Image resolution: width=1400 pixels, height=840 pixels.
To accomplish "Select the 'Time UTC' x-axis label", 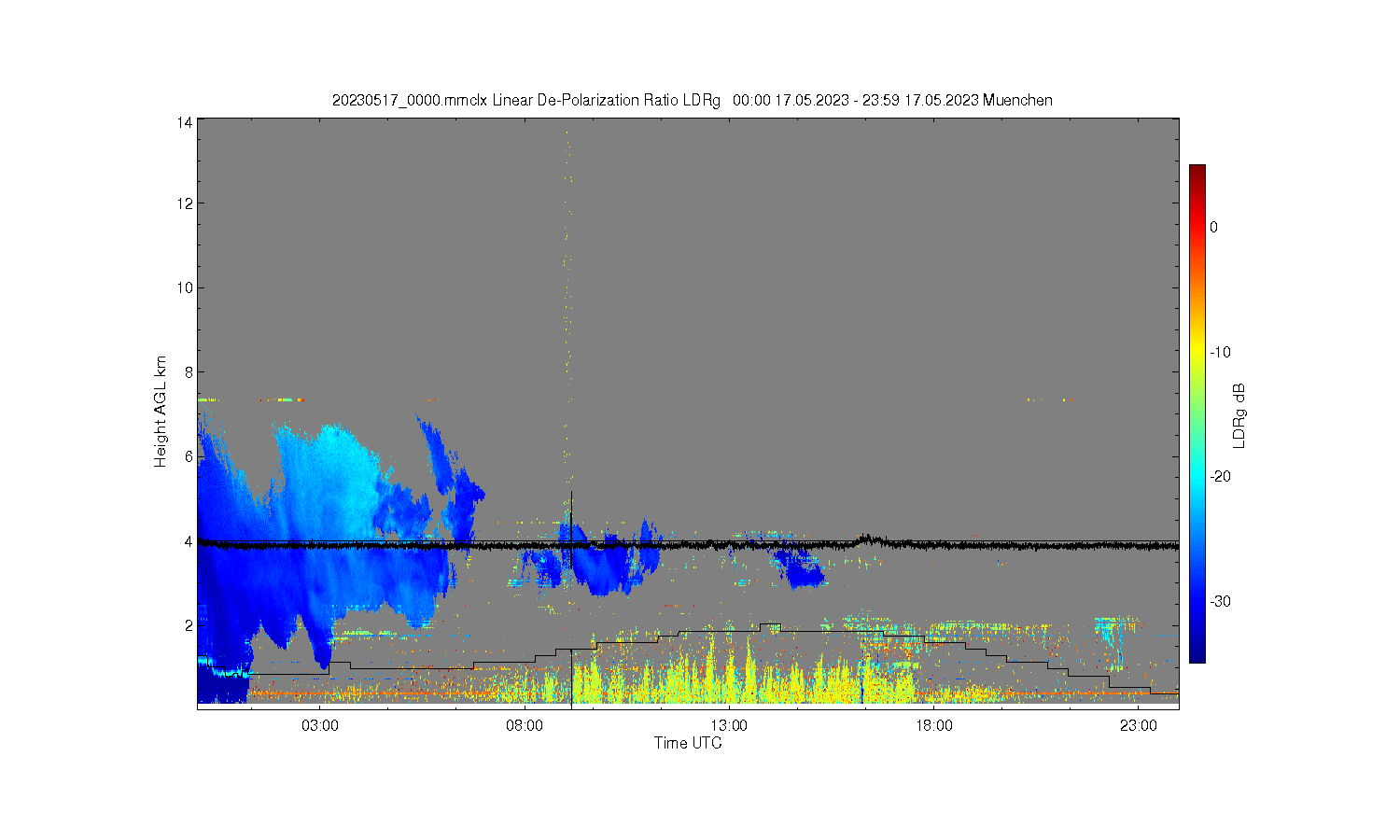I will (x=688, y=743).
